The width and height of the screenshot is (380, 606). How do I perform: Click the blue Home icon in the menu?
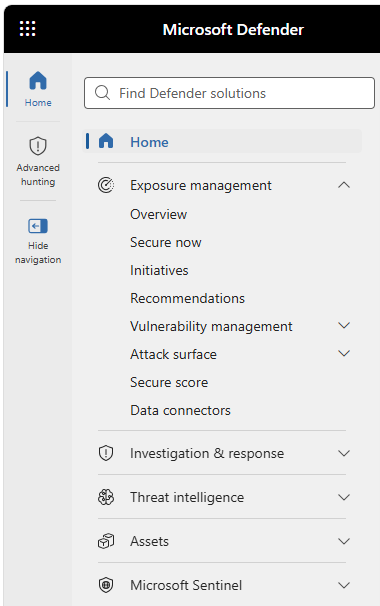(x=106, y=141)
